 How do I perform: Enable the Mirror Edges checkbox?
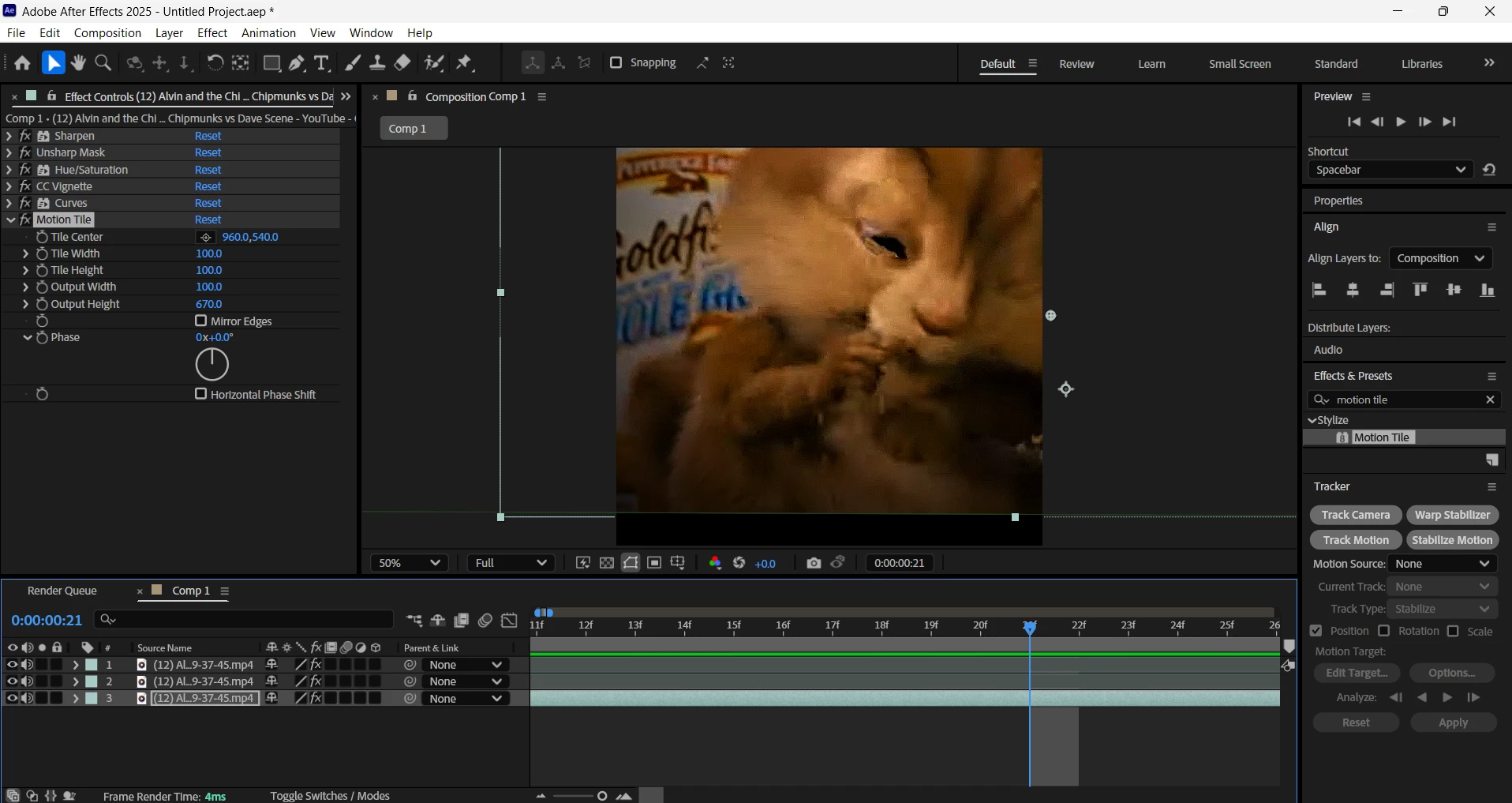(200, 321)
